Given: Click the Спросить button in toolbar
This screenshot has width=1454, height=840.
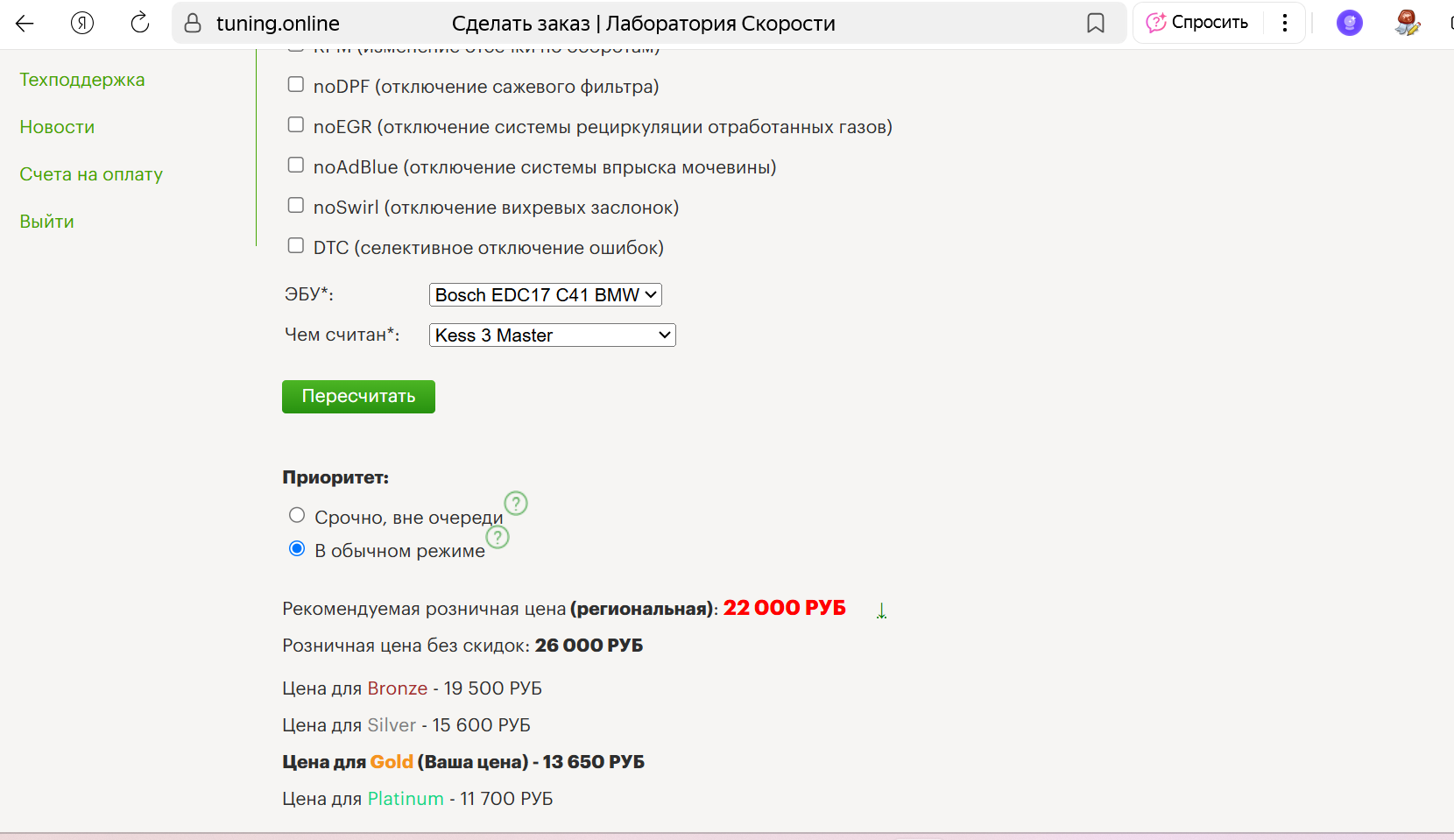Looking at the screenshot, I should [x=1197, y=24].
